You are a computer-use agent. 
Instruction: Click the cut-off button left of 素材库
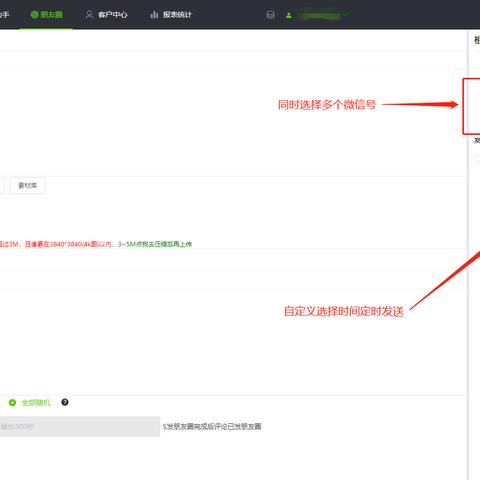[2, 185]
